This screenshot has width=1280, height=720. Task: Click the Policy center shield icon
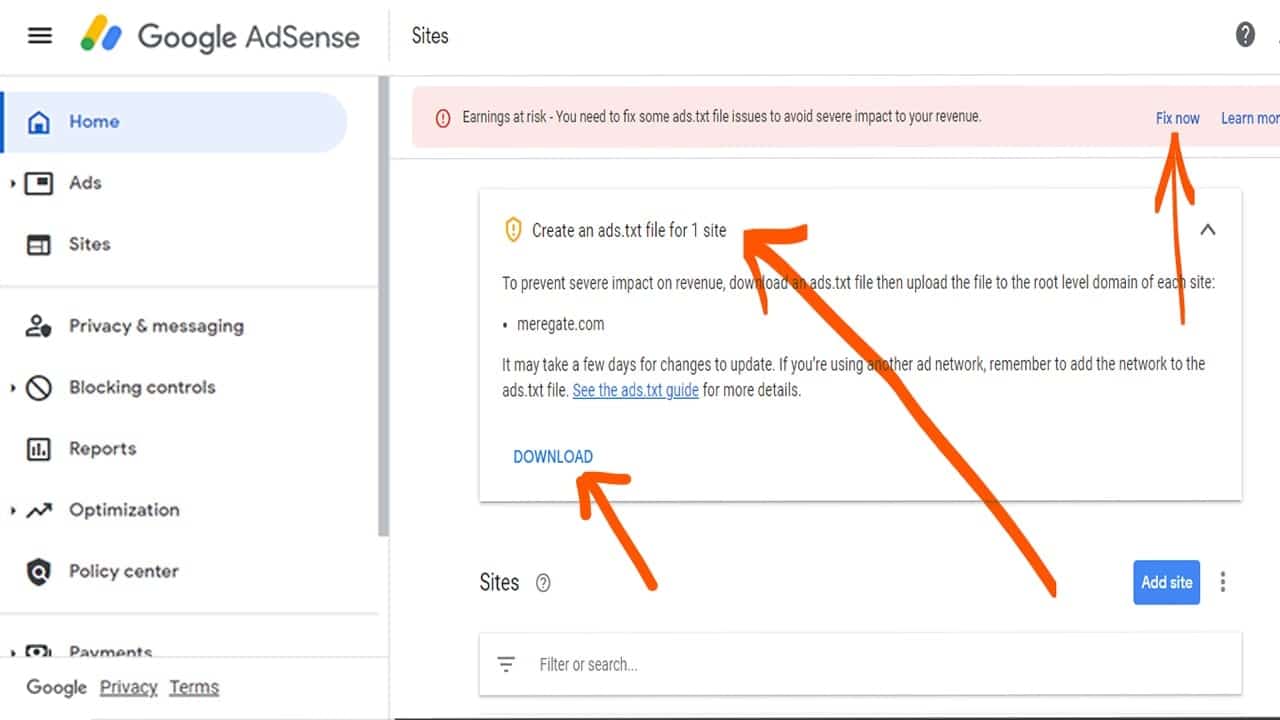pyautogui.click(x=38, y=572)
